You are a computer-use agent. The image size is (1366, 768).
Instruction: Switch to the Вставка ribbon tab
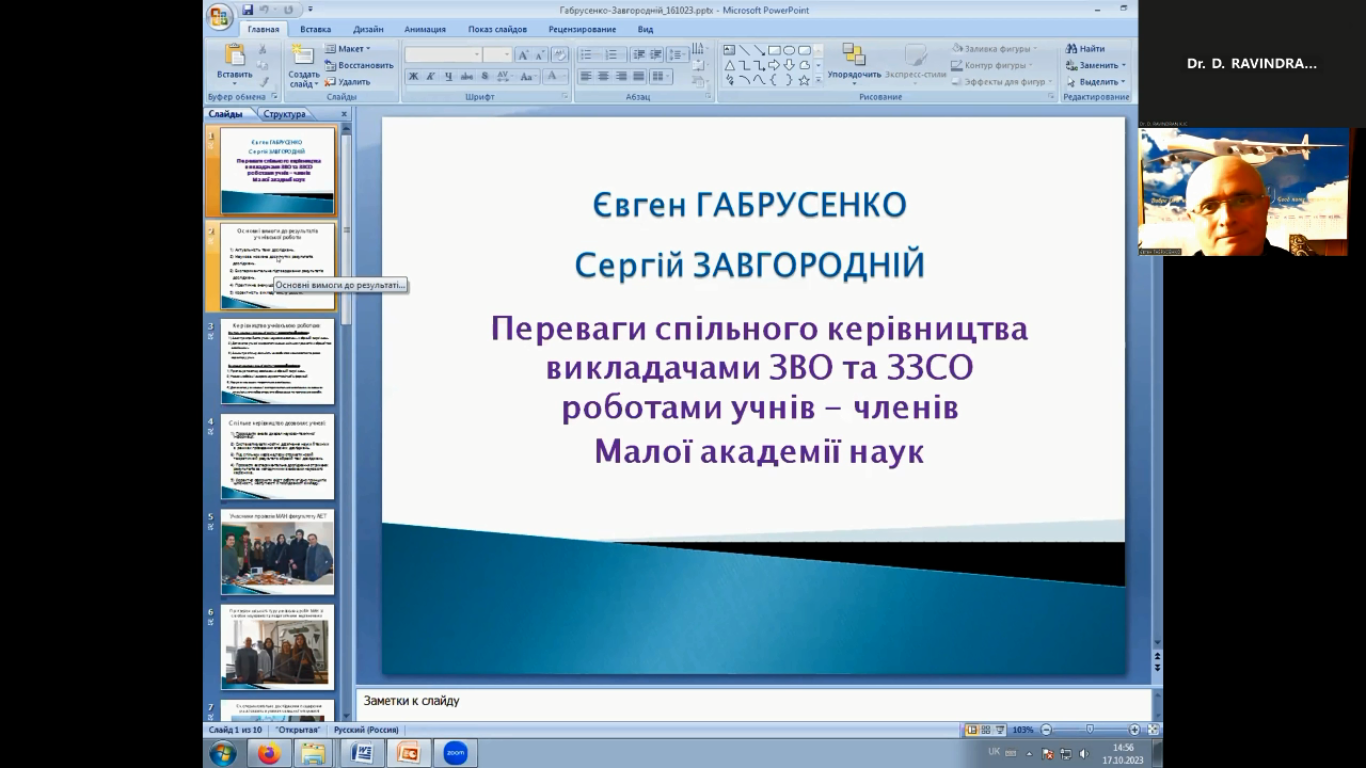point(315,29)
